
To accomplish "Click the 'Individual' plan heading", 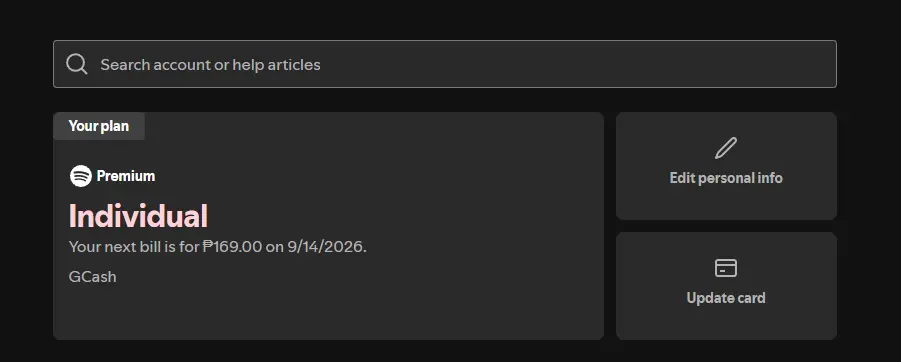I will [x=138, y=216].
